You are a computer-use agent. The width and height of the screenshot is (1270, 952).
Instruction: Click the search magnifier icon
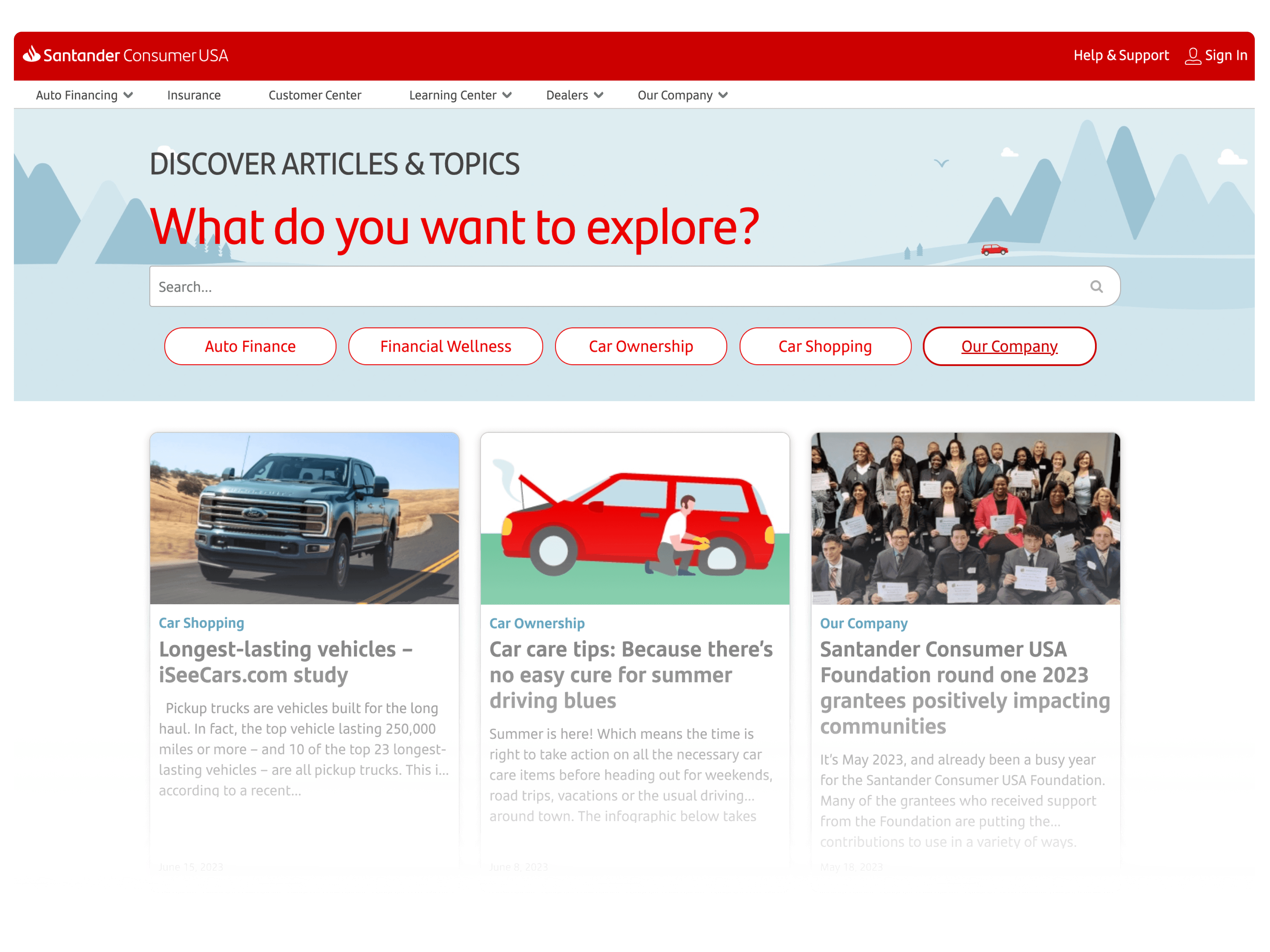1096,286
